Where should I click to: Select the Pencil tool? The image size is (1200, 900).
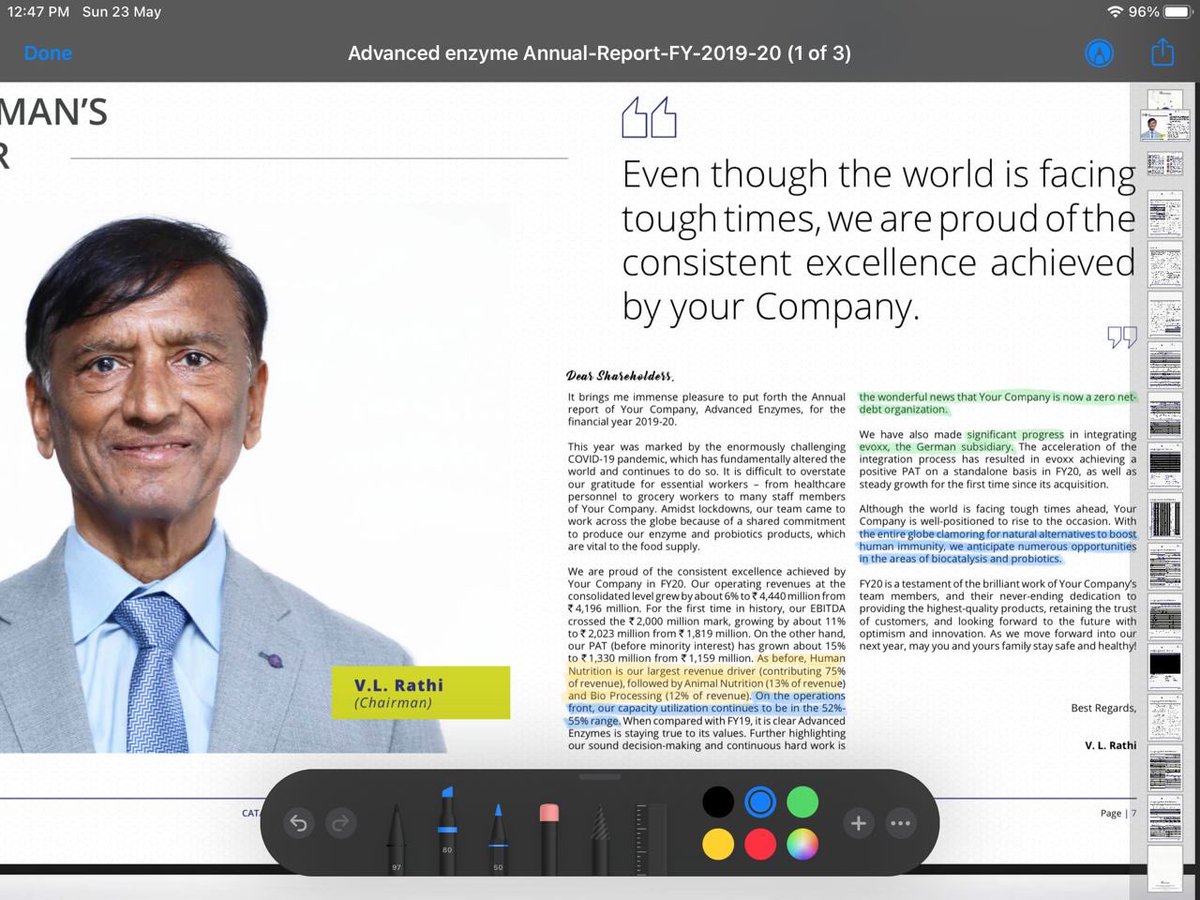[x=497, y=838]
